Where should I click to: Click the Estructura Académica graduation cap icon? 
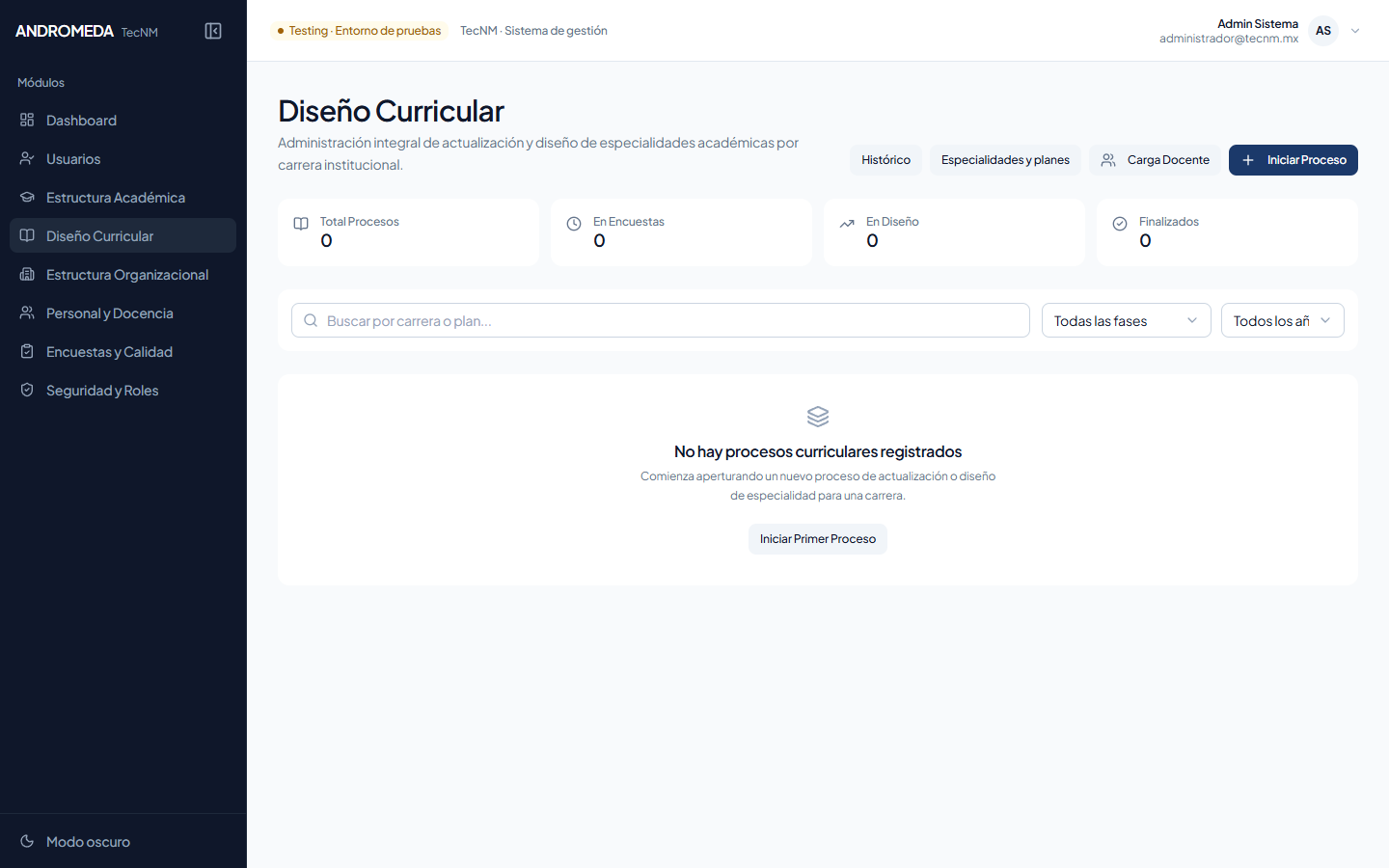27,197
